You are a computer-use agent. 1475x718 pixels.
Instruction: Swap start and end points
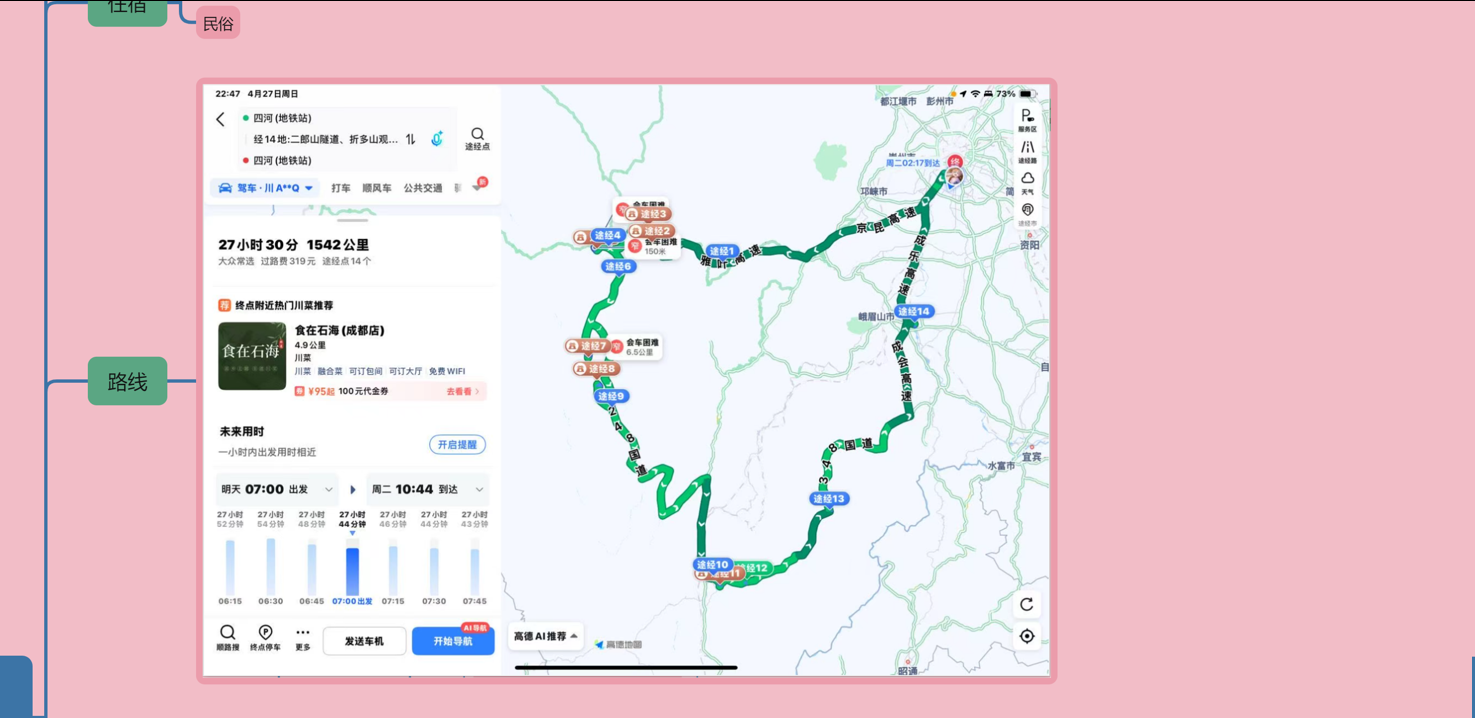(410, 139)
